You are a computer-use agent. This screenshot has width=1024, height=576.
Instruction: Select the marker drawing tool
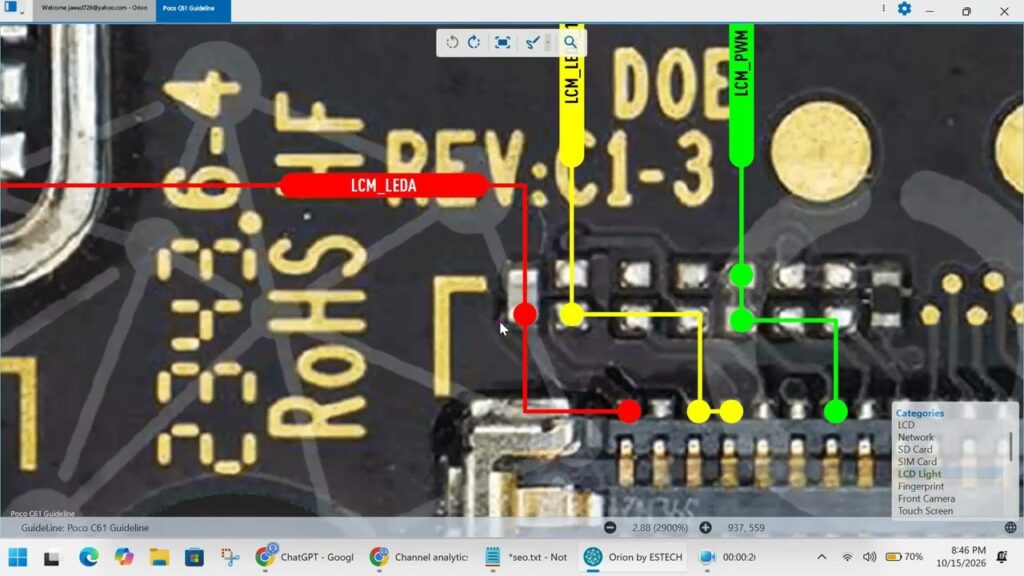pos(532,42)
